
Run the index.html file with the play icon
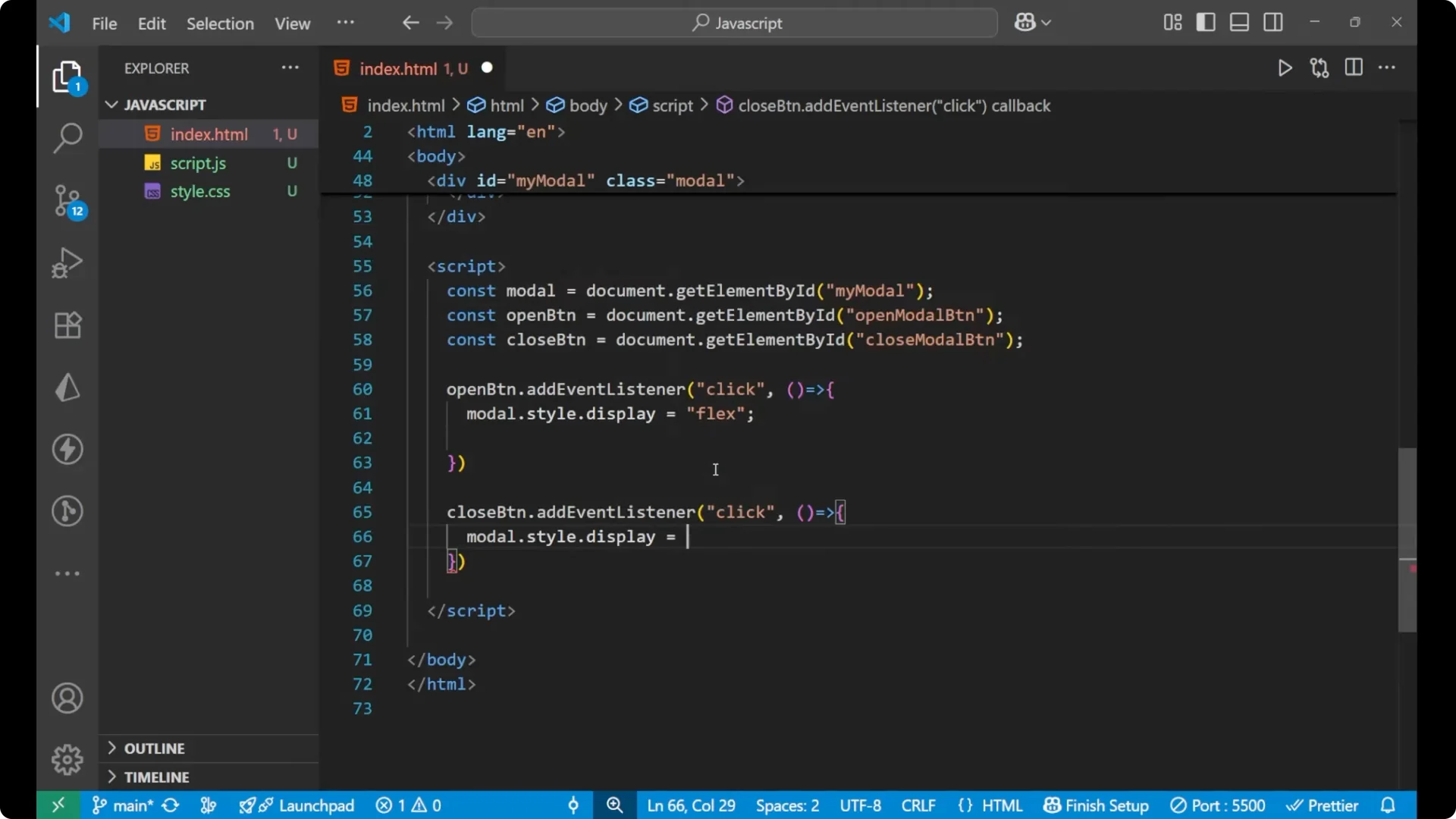1285,67
